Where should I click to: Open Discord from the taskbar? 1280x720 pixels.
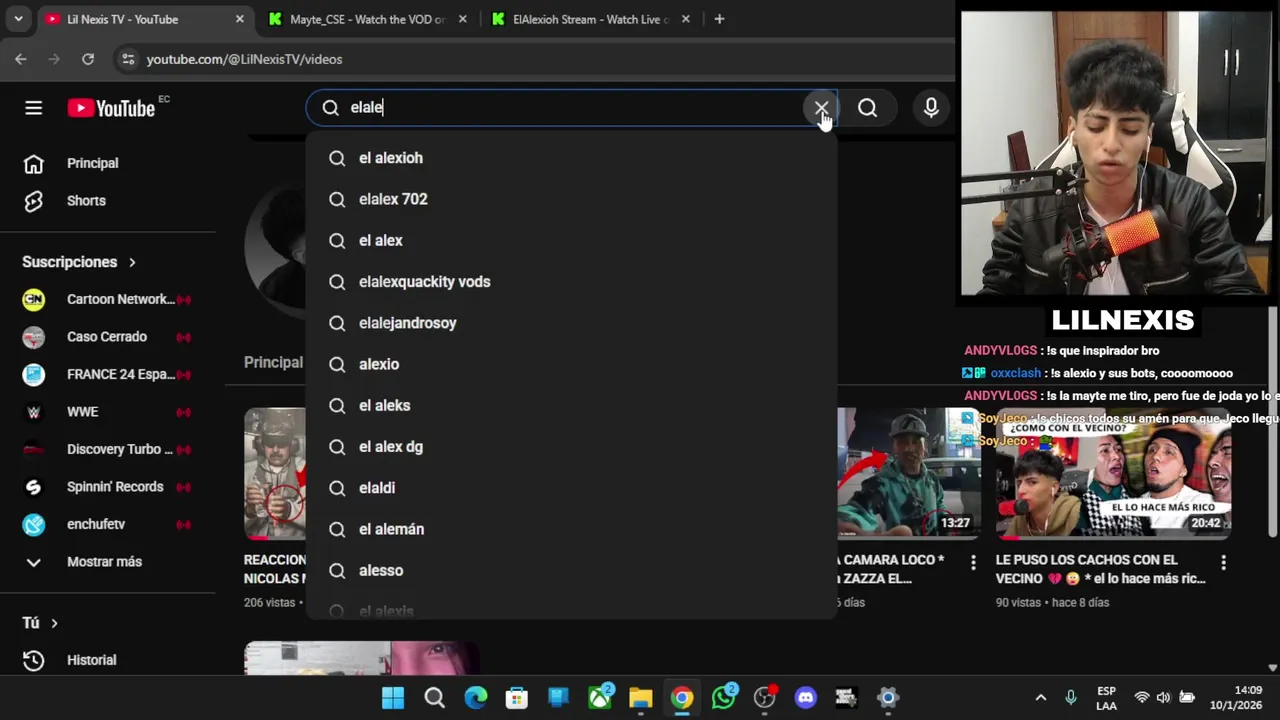[806, 697]
